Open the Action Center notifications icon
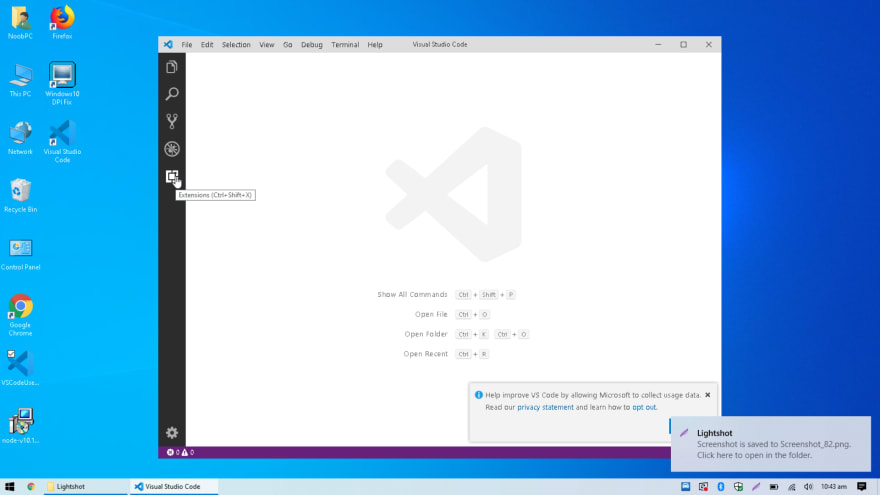Screen dimensions: 880x495 (x=861, y=487)
